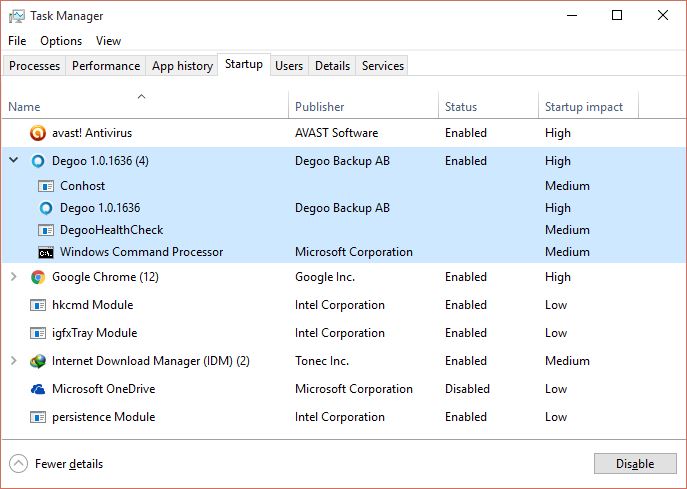Screen dimensions: 687x489
Task: Click the Google Chrome icon
Action: pyautogui.click(x=38, y=277)
